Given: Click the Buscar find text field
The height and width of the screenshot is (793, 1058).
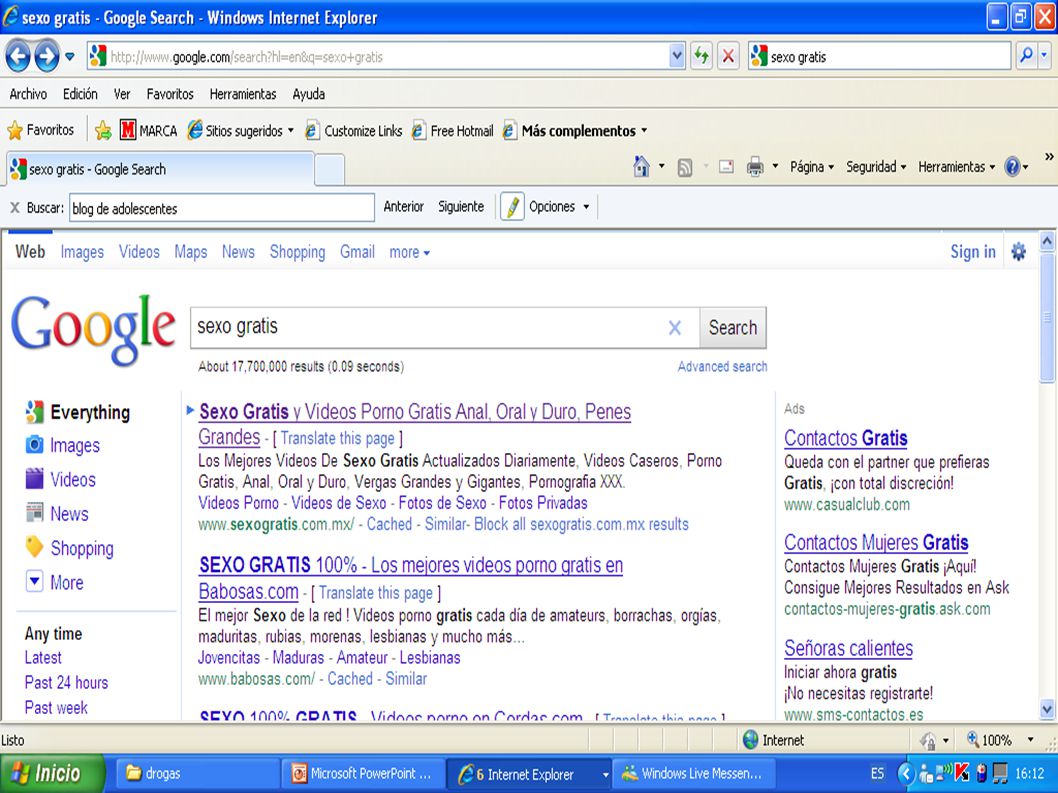Looking at the screenshot, I should pos(221,208).
